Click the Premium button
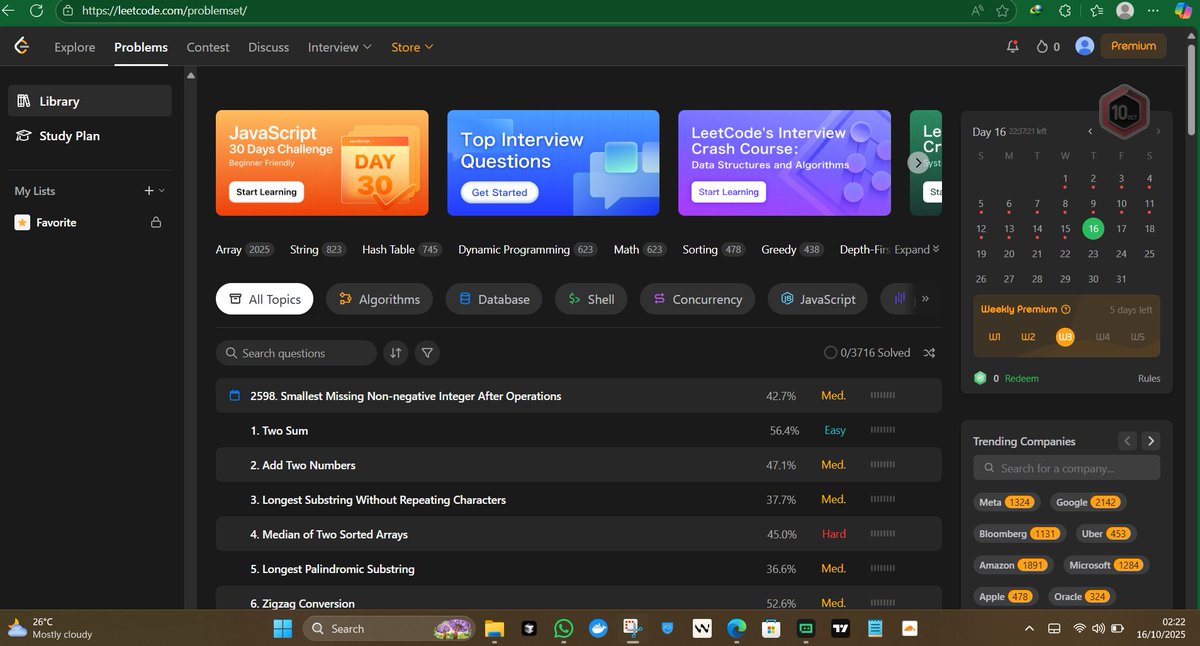The image size is (1200, 646). pyautogui.click(x=1133, y=46)
